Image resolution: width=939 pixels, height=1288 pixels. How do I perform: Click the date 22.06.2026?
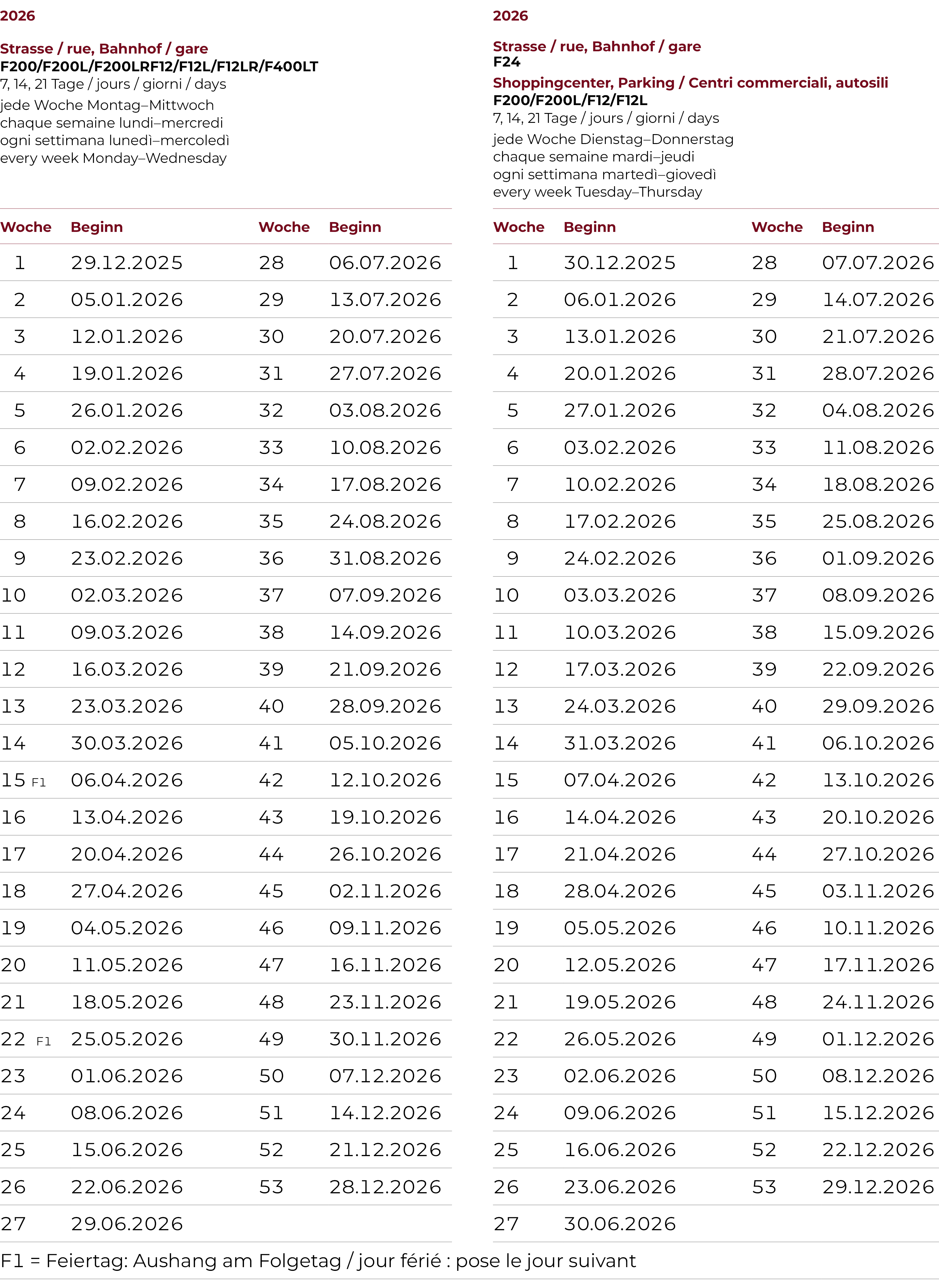pos(127,1187)
